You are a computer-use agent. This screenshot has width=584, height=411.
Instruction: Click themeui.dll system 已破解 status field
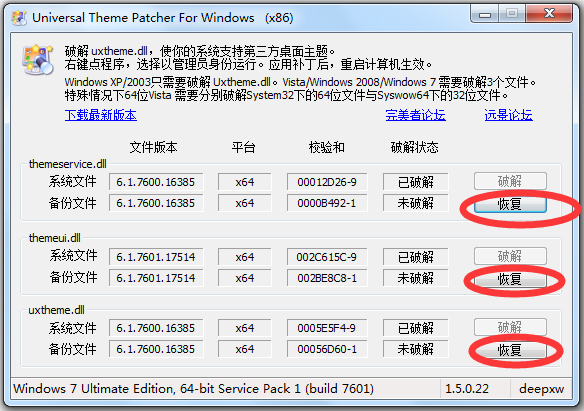416,257
